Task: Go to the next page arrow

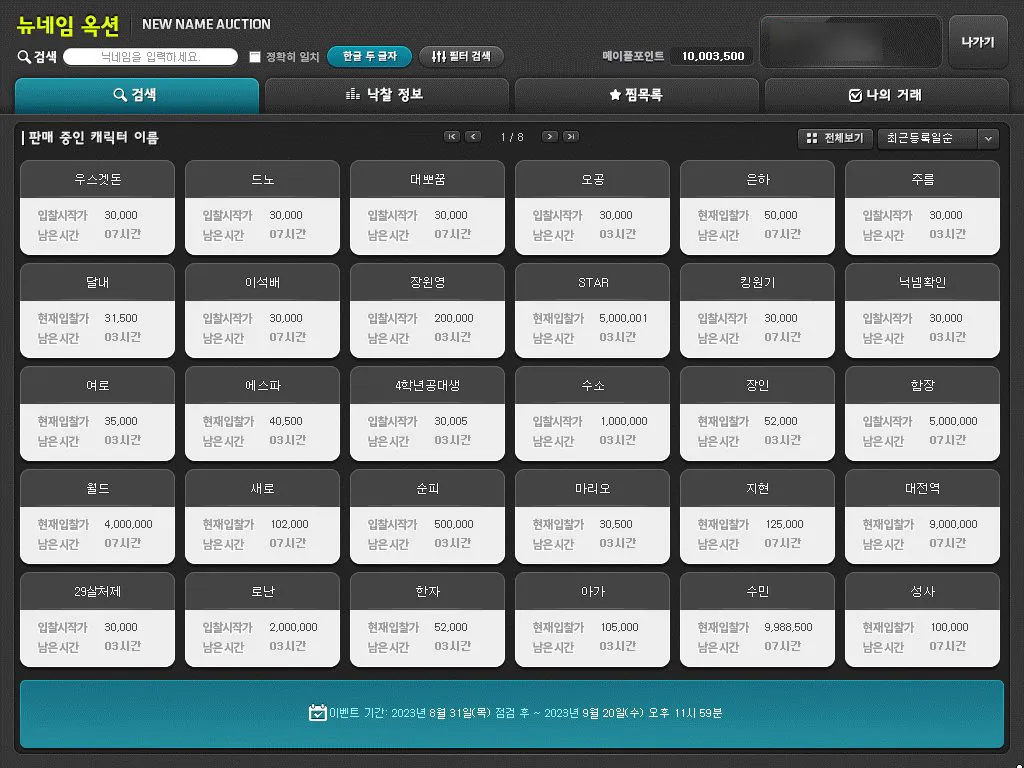Action: [549, 137]
